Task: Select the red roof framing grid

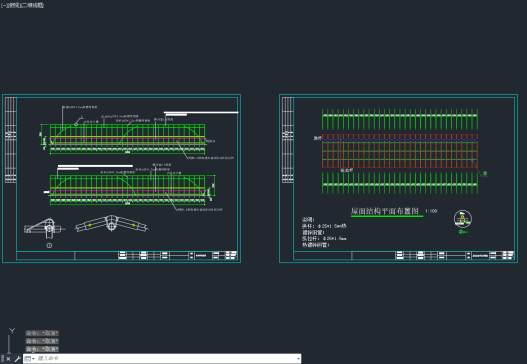Action: pos(400,151)
